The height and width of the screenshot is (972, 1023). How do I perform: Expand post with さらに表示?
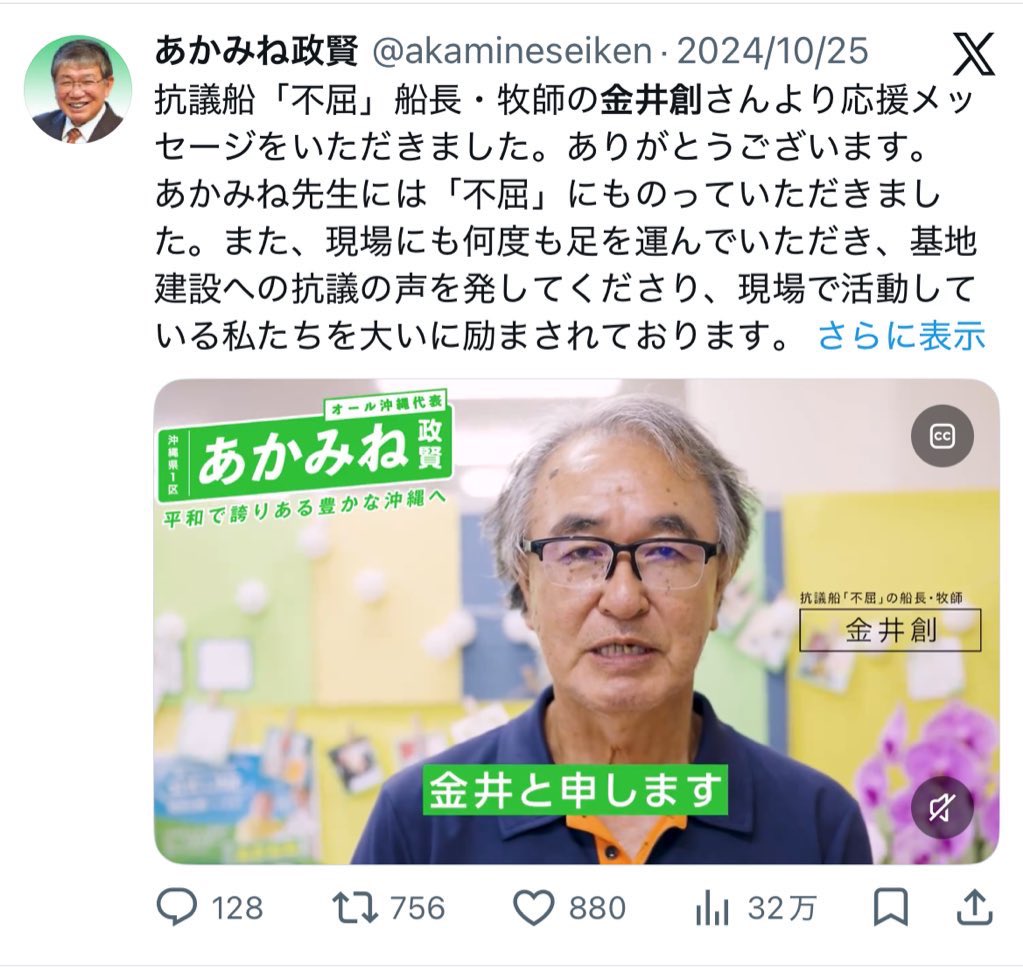tap(901, 336)
